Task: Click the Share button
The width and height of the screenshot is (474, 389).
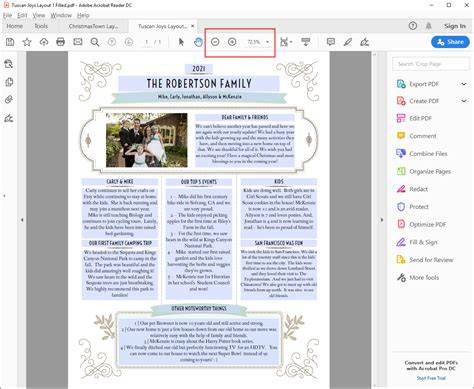Action: coord(450,42)
